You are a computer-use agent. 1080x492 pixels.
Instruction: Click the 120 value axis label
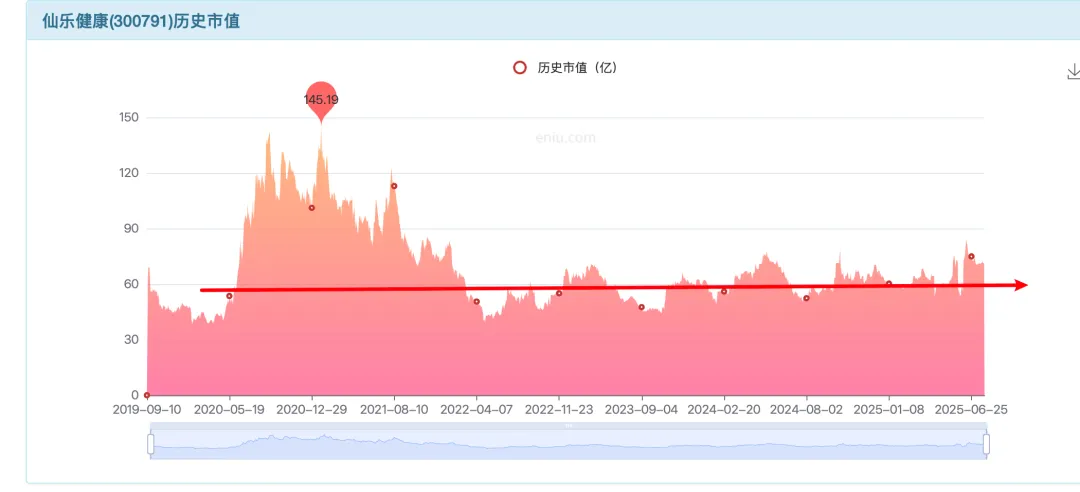pyautogui.click(x=129, y=173)
